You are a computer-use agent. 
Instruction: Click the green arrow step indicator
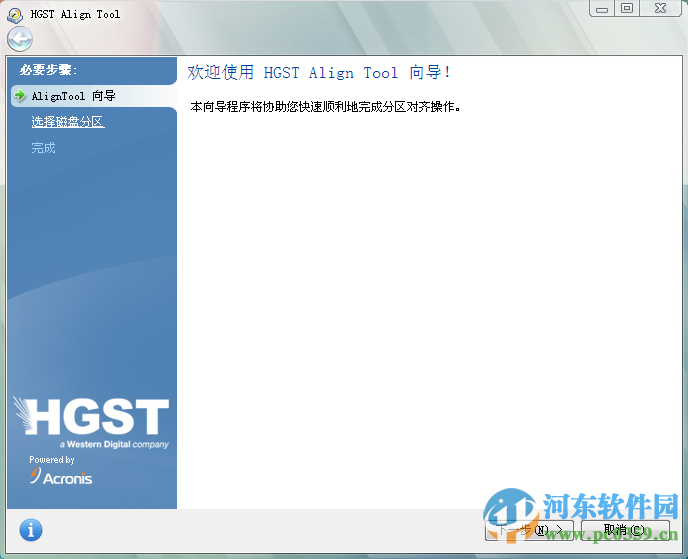pos(20,95)
